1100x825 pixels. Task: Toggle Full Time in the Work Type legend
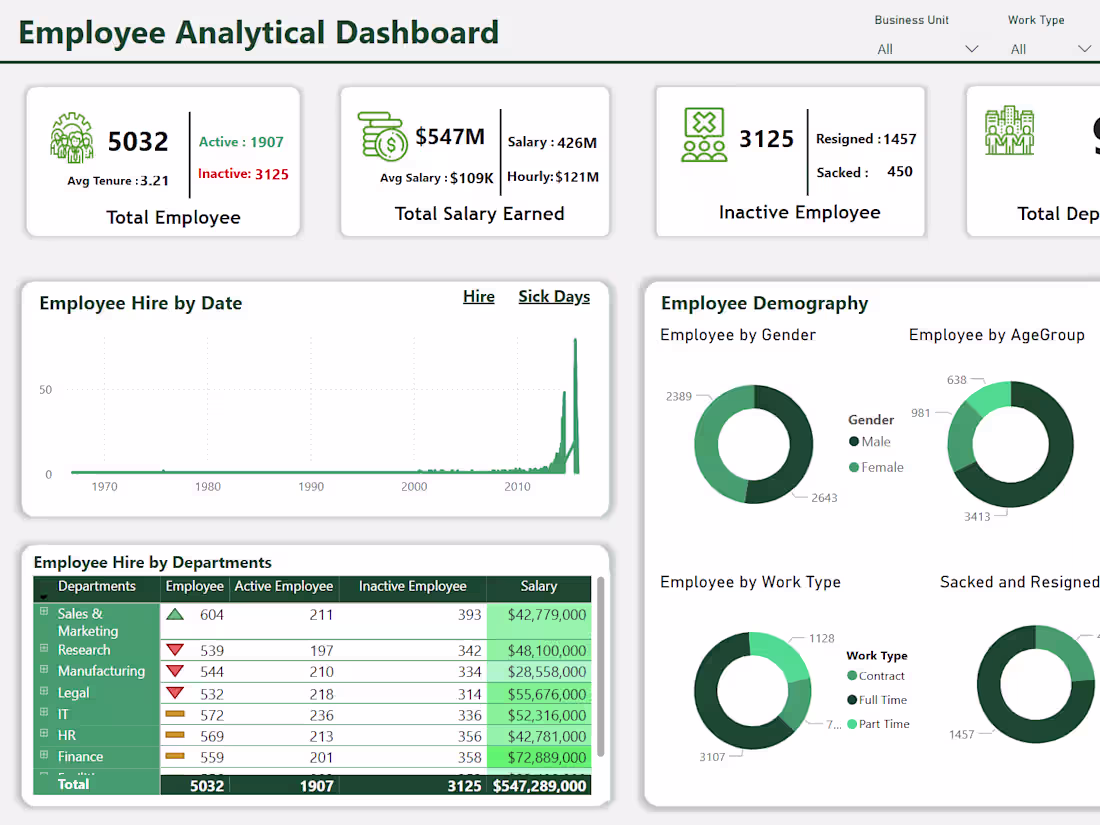point(877,700)
